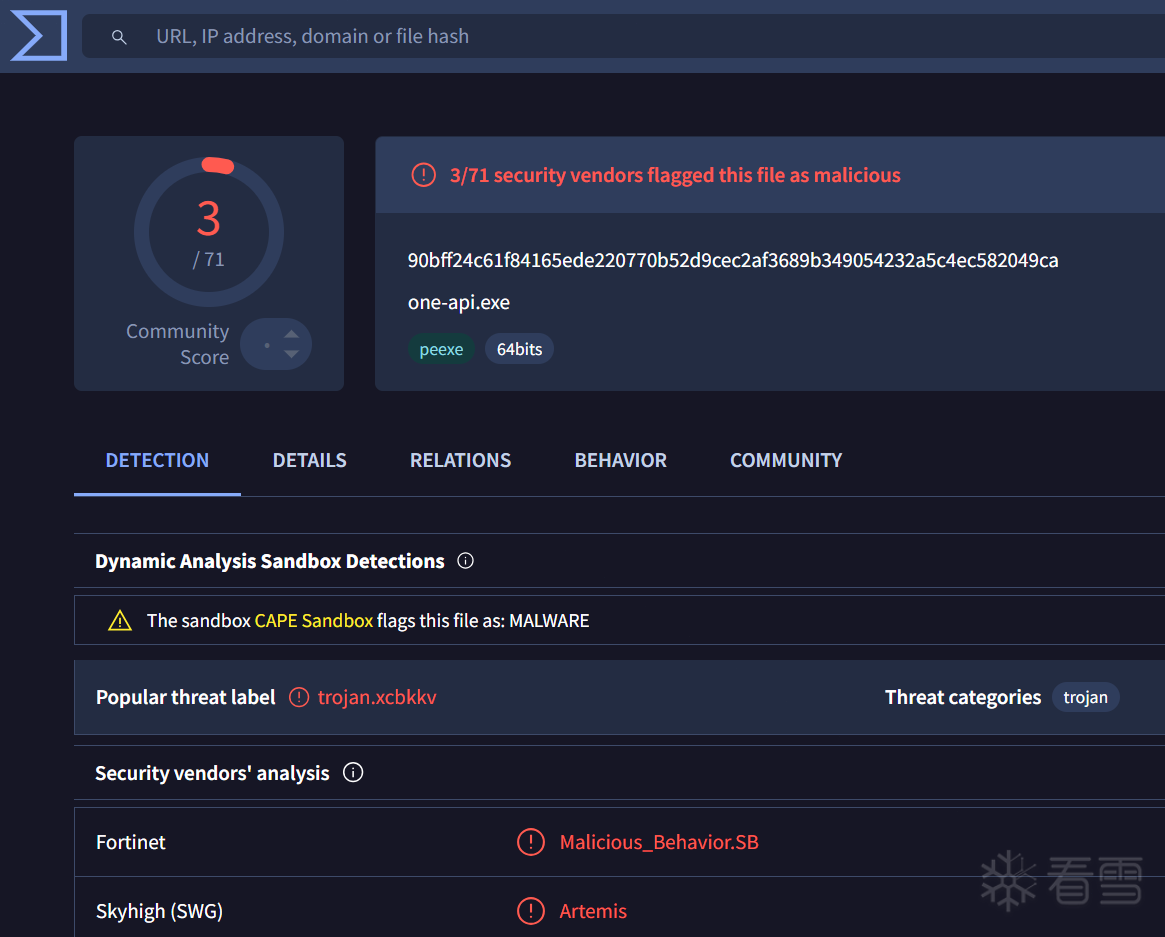Viewport: 1165px width, 937px height.
Task: Focus the URL, IP, domain search field
Action: [623, 36]
